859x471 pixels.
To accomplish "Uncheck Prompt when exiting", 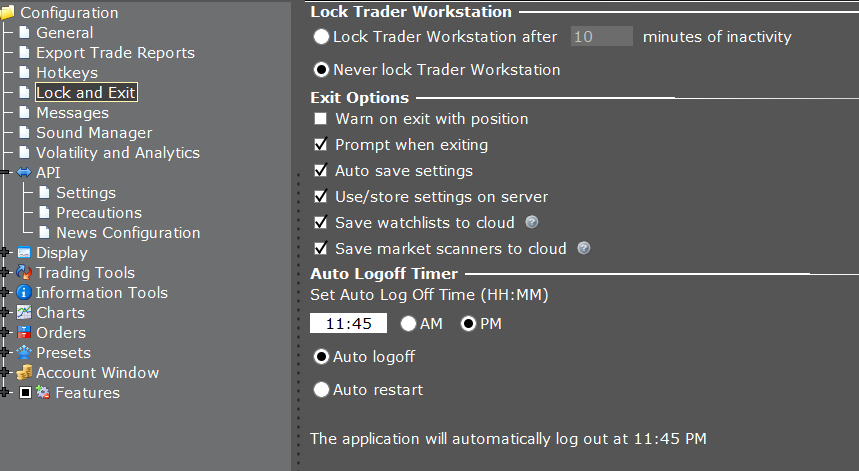I will click(x=321, y=145).
